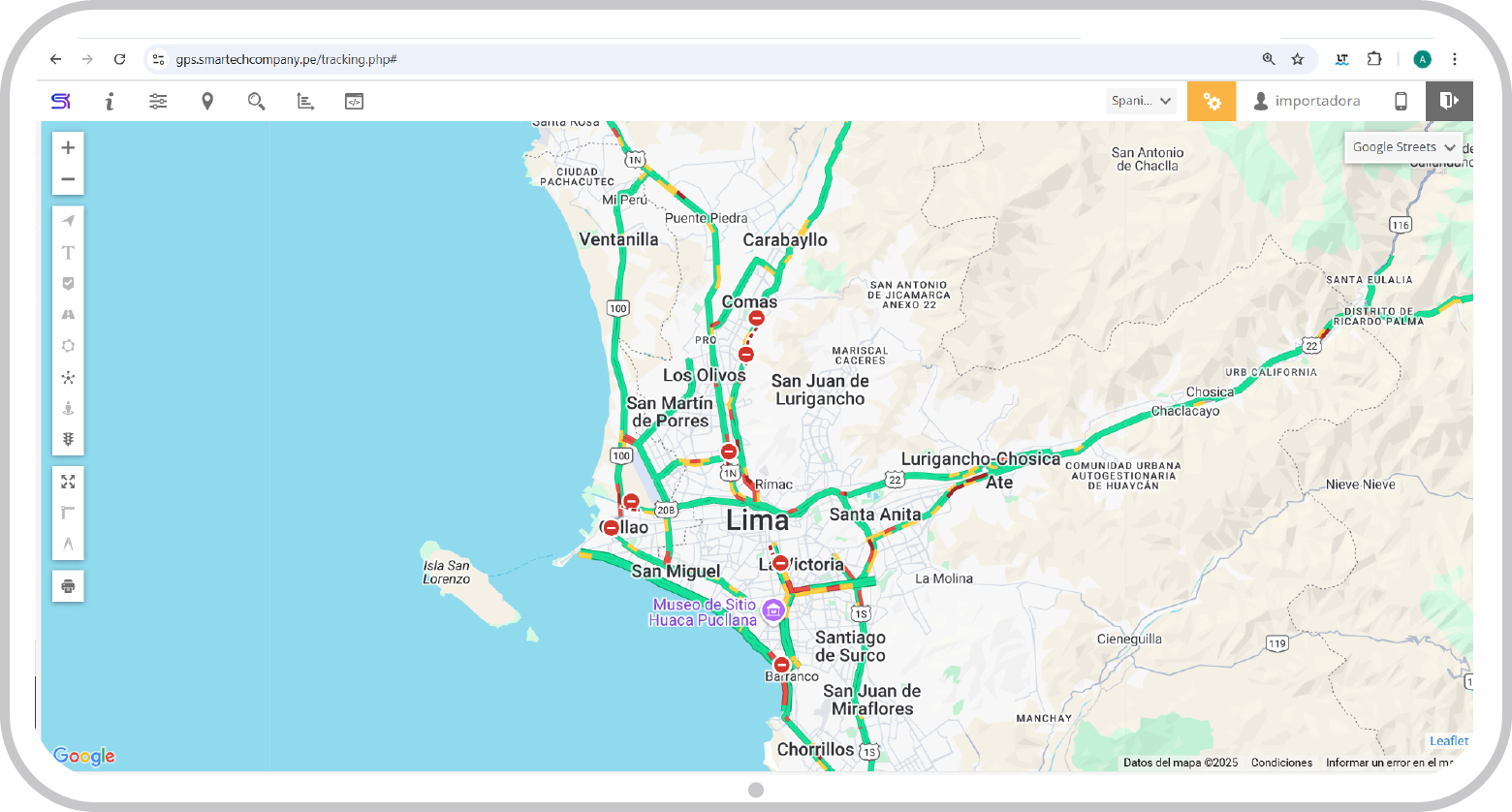Screen dimensions: 1512x812
Task: Open the sliders settings icon
Action: [x=158, y=101]
